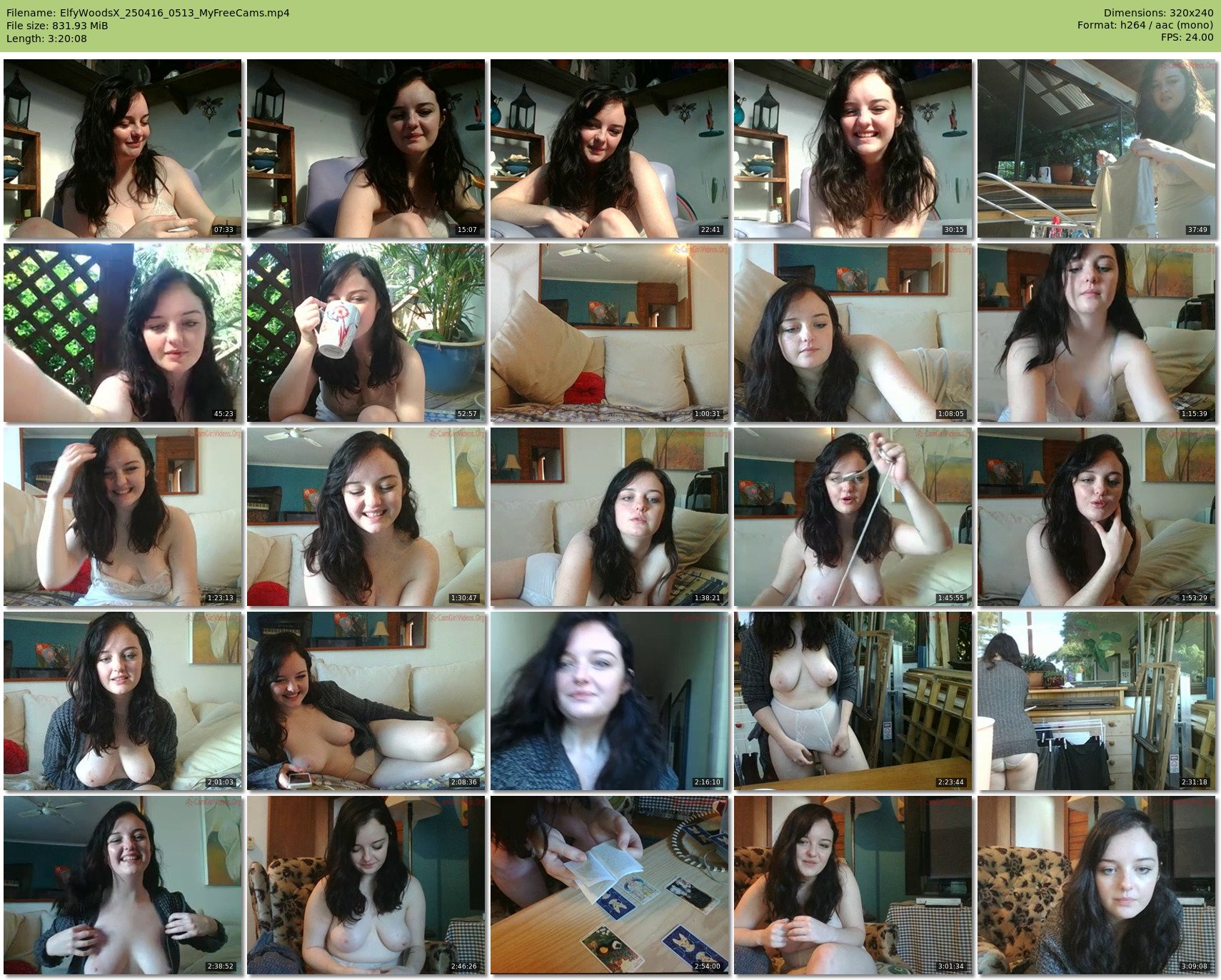
Task: Open the empty couch frame at 1:00:31
Action: click(x=609, y=333)
